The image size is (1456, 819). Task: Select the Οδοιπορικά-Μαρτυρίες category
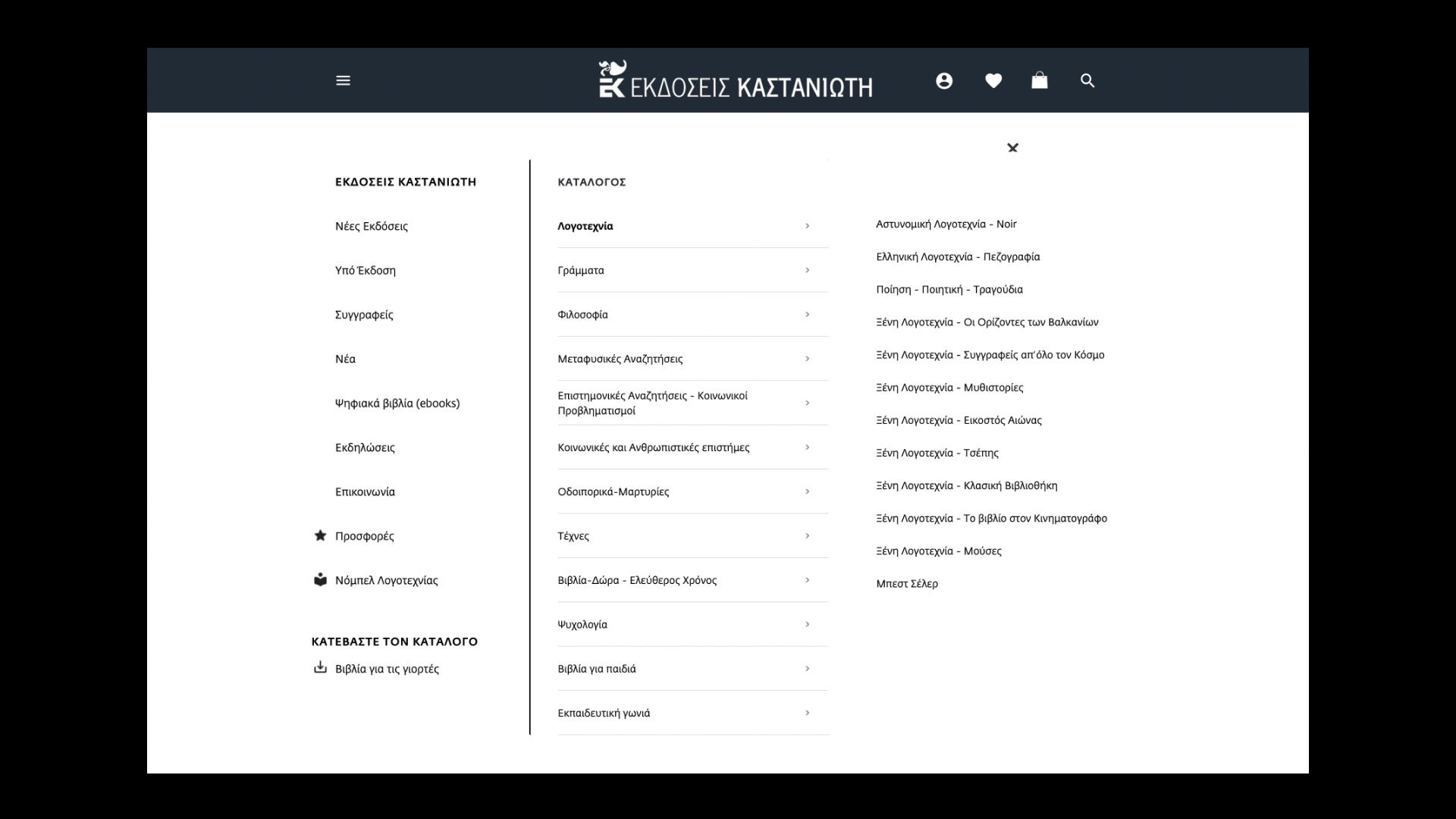pyautogui.click(x=613, y=491)
